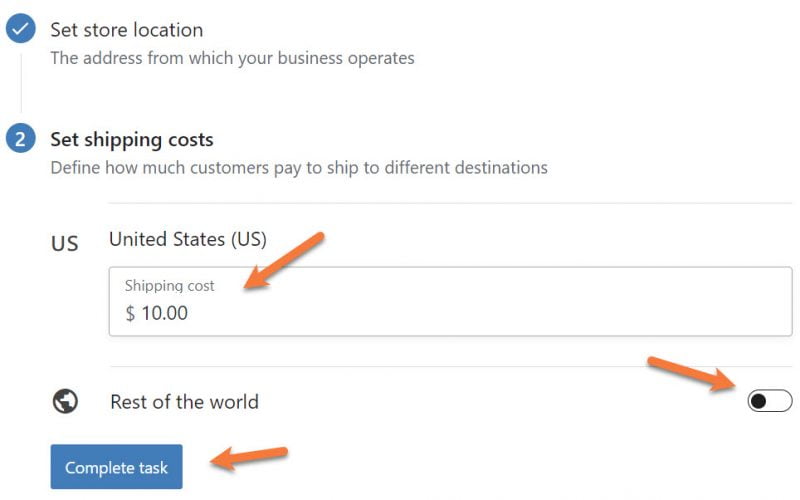Select the Set shipping costs step heading
Image resolution: width=800 pixels, height=500 pixels.
pos(131,140)
